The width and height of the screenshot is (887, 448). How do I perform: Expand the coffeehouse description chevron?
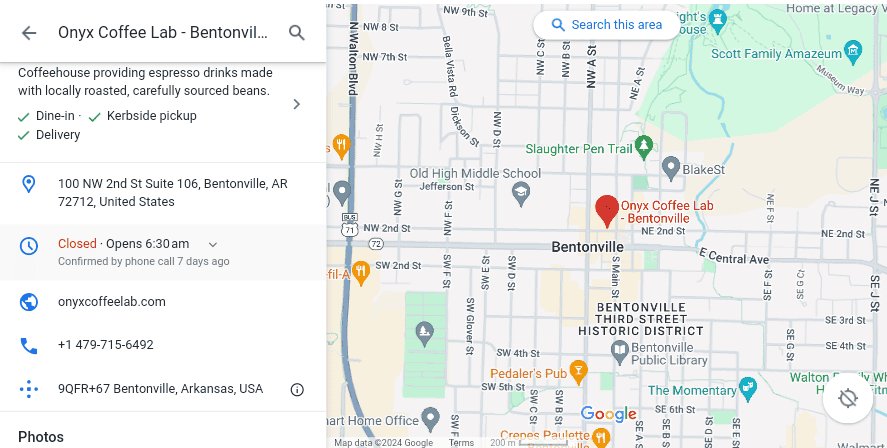coord(296,104)
